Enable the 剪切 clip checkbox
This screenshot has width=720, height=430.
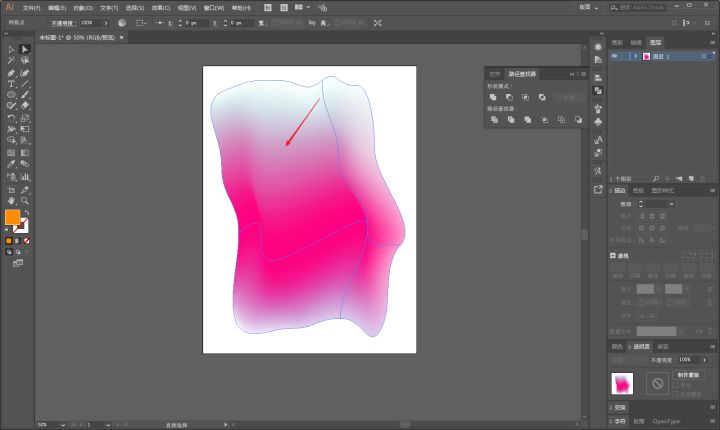(x=676, y=384)
